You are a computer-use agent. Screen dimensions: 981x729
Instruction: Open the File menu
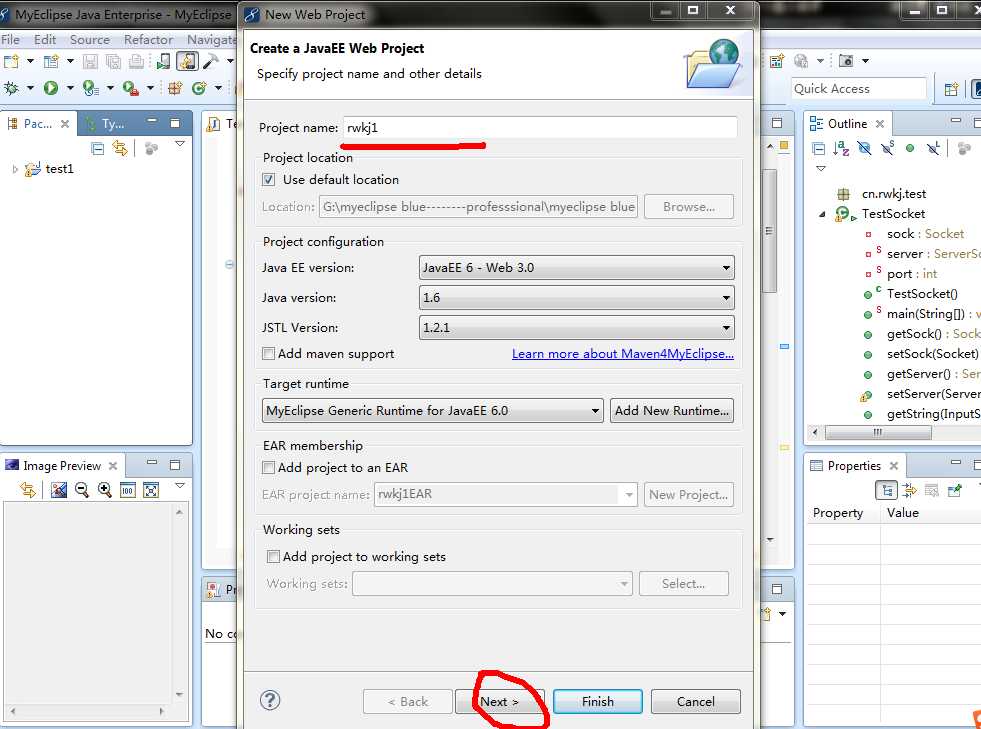point(11,39)
